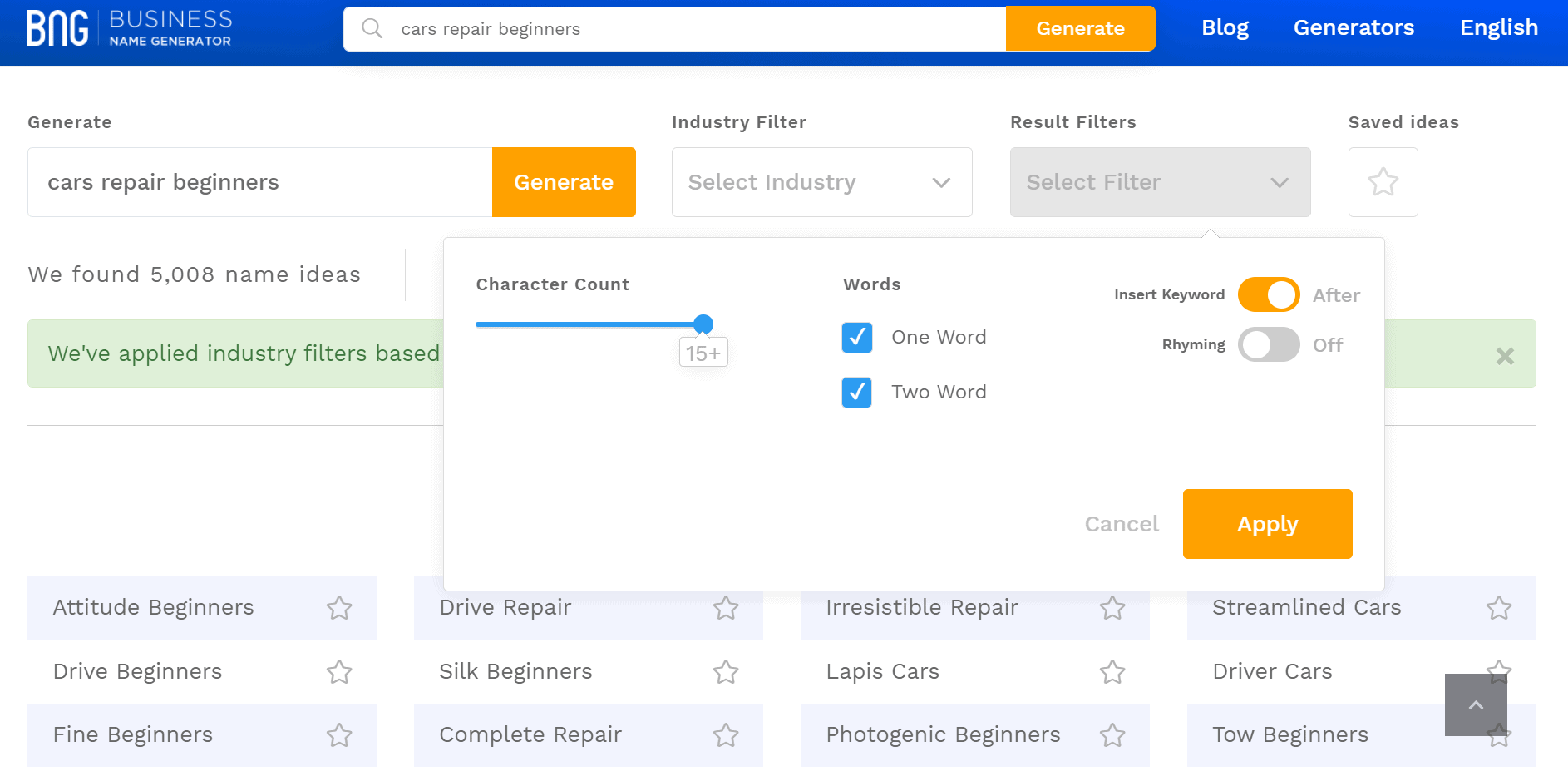Star the Irresistible Repair name idea
The height and width of the screenshot is (776, 1568).
(1112, 608)
